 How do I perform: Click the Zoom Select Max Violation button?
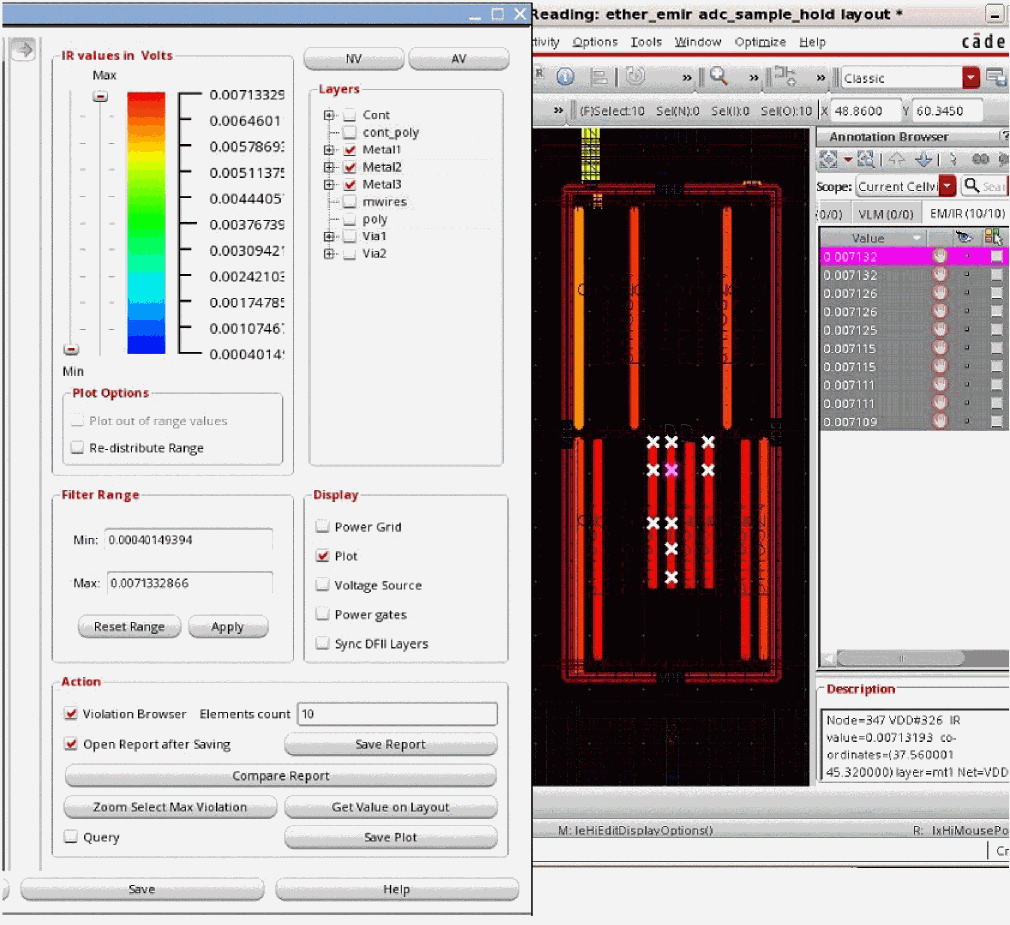tap(170, 807)
